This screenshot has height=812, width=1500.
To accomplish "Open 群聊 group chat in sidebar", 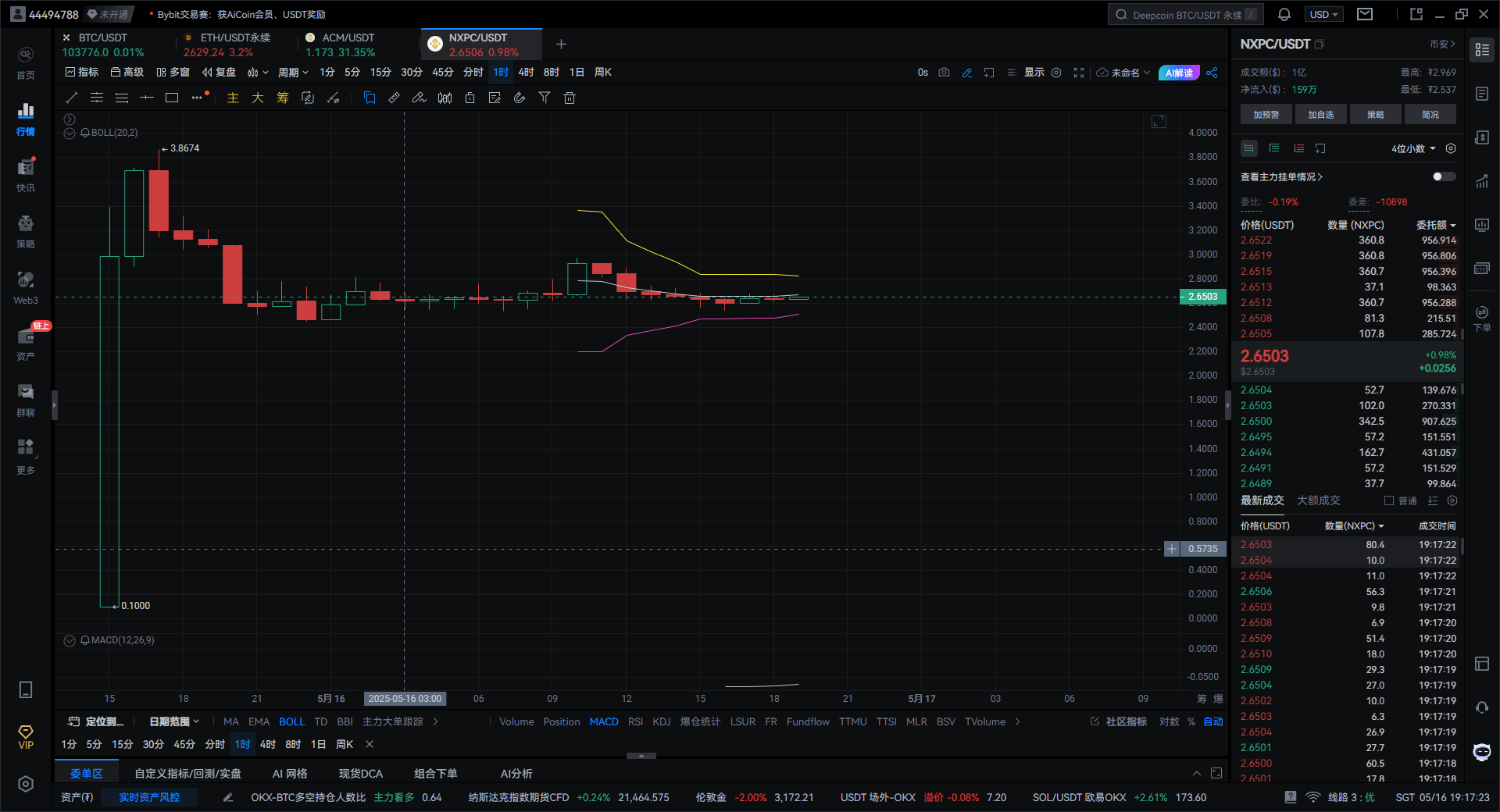I will point(26,400).
